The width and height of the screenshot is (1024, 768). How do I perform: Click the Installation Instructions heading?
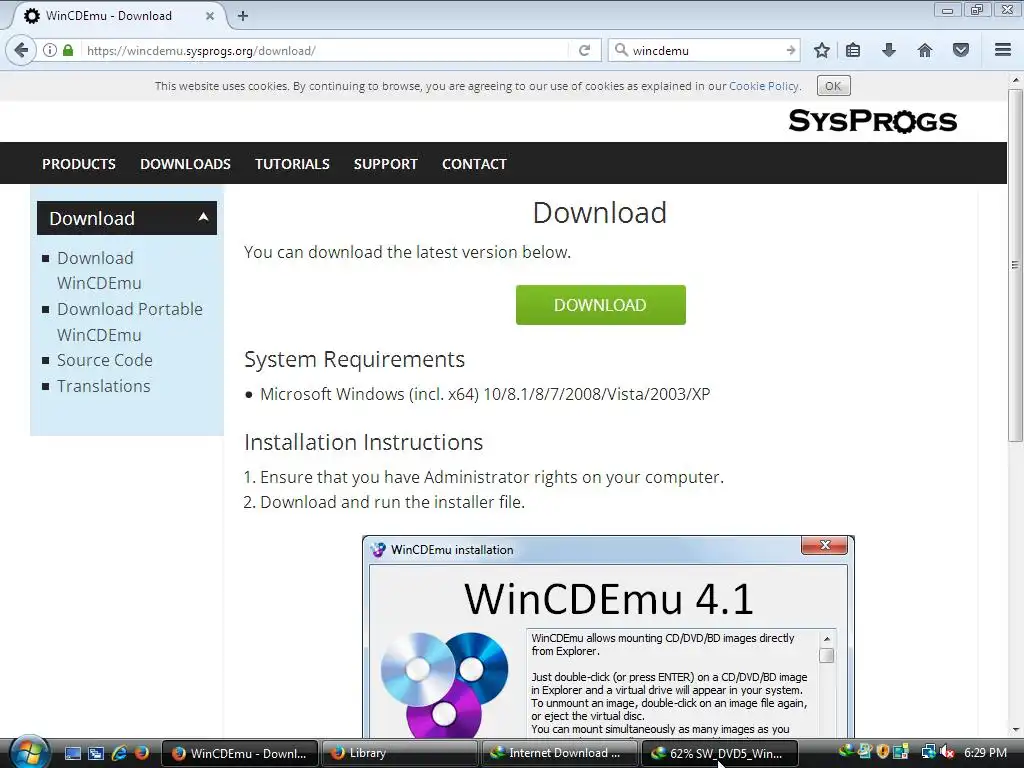[x=363, y=442]
